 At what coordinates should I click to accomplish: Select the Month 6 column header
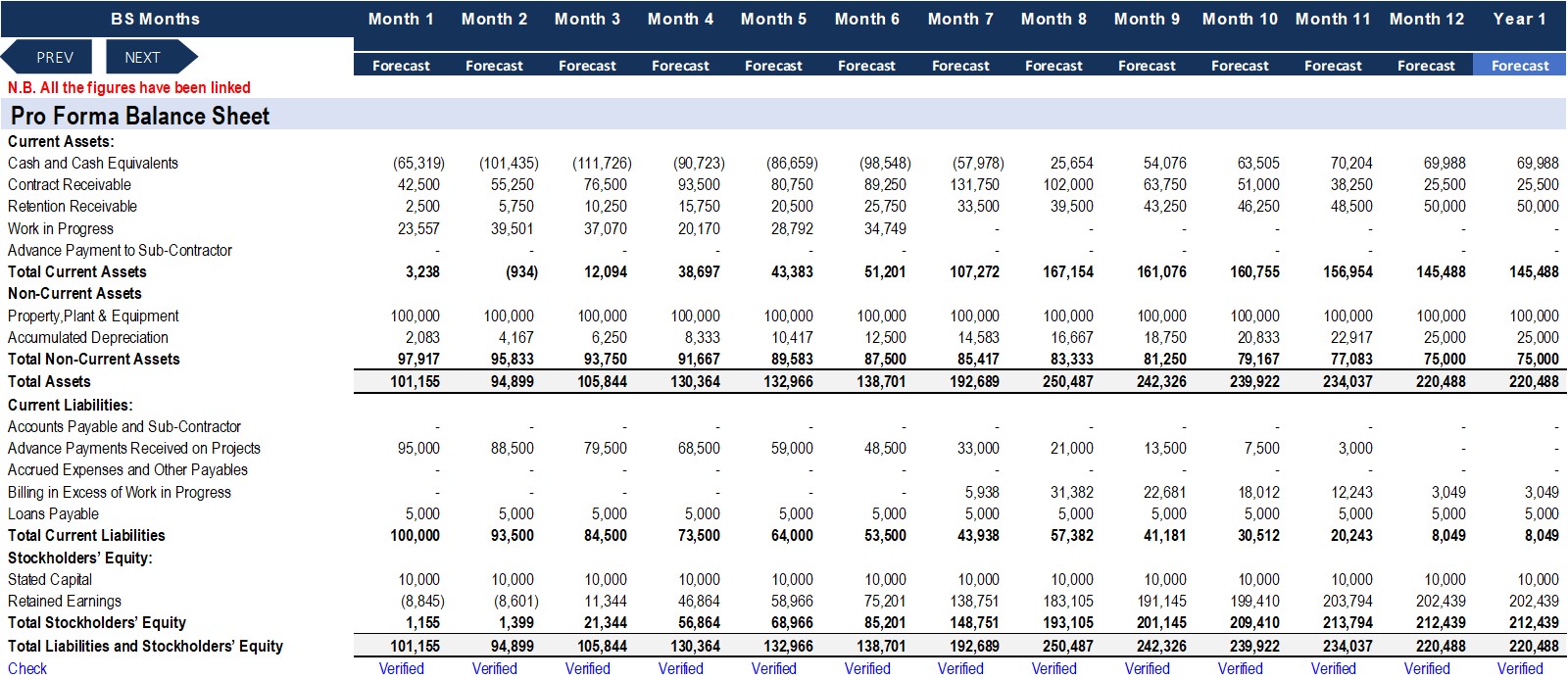coord(867,19)
